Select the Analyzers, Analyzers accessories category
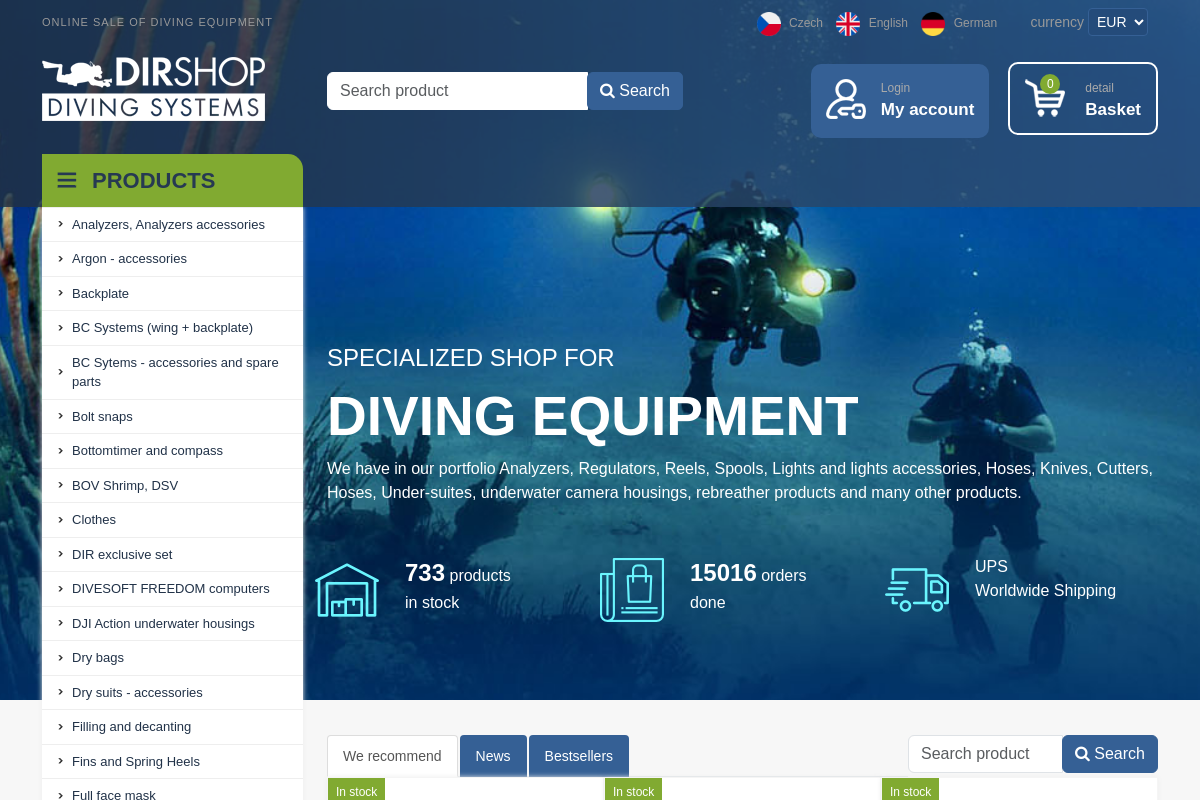Viewport: 1200px width, 800px height. [x=168, y=224]
